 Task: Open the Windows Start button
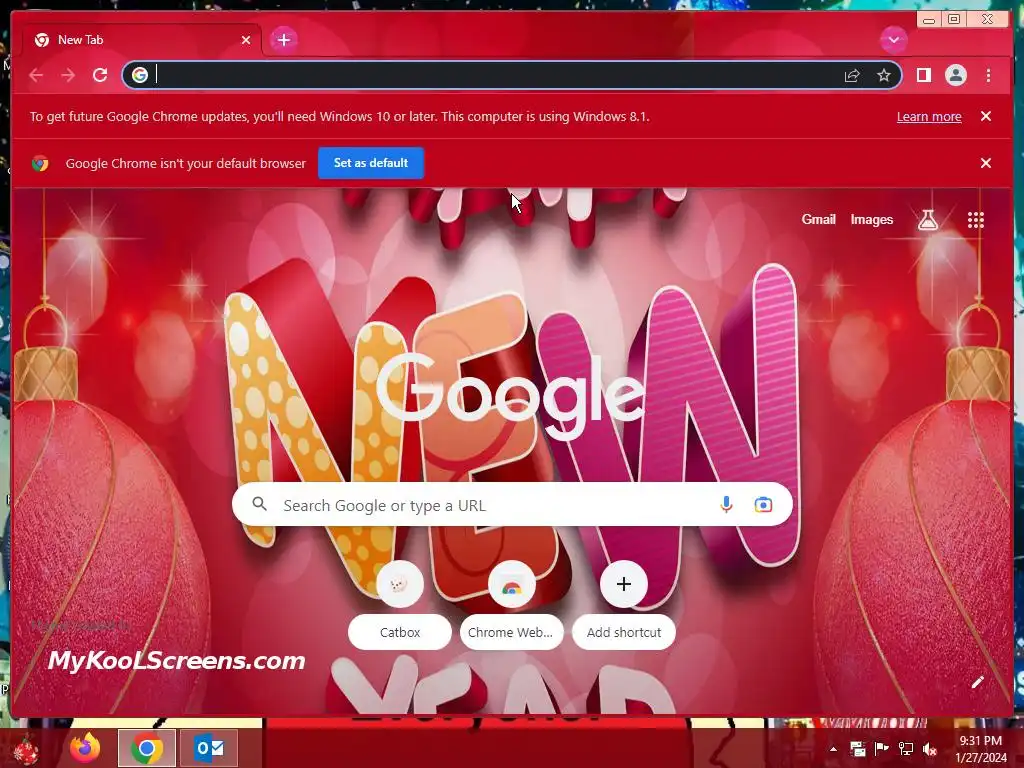[x=26, y=749]
